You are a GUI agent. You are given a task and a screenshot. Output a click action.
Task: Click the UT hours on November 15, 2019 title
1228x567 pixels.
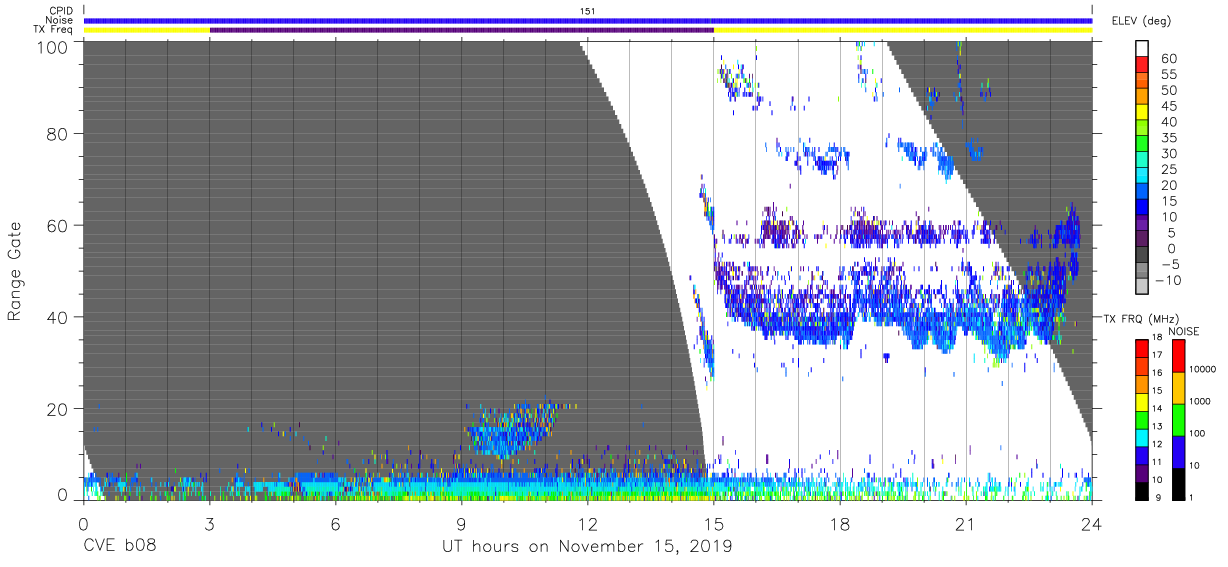pos(587,548)
